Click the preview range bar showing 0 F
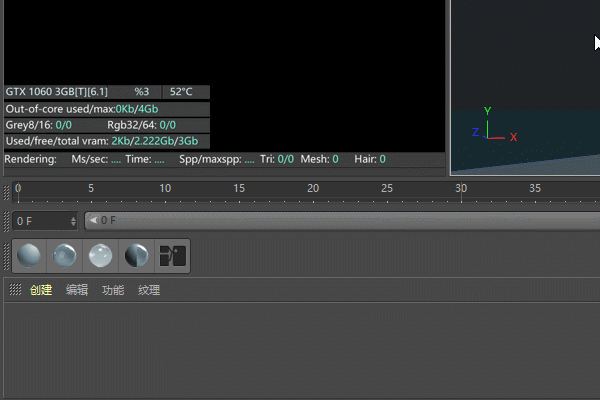The height and width of the screenshot is (400, 600). click(342, 221)
